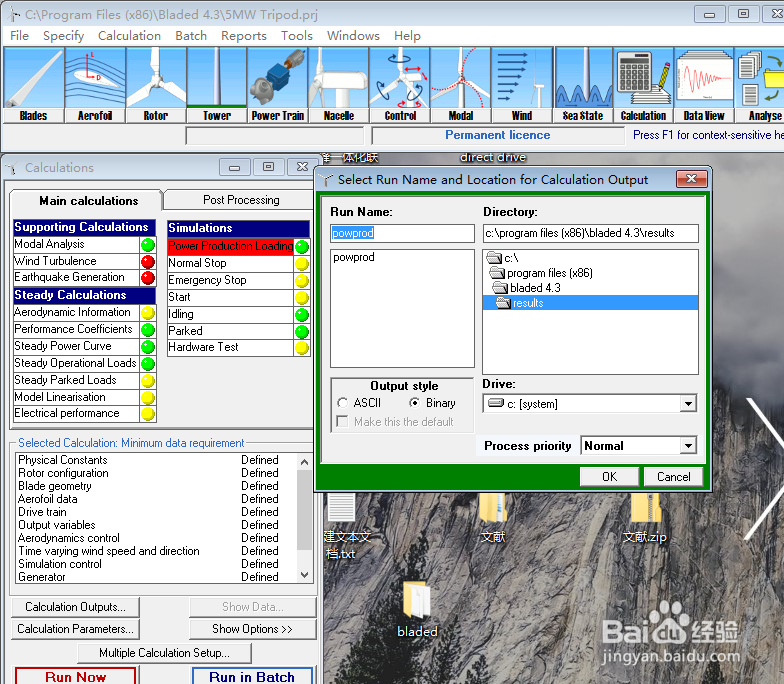The height and width of the screenshot is (684, 784).
Task: Click the red status light for Earthquake Generation
Action: [x=148, y=278]
